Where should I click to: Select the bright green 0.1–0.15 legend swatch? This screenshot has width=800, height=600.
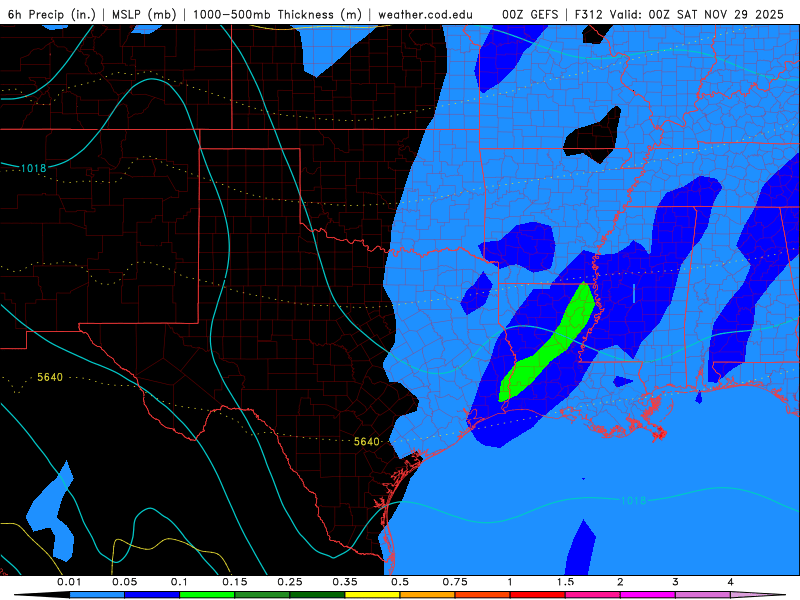(x=207, y=595)
